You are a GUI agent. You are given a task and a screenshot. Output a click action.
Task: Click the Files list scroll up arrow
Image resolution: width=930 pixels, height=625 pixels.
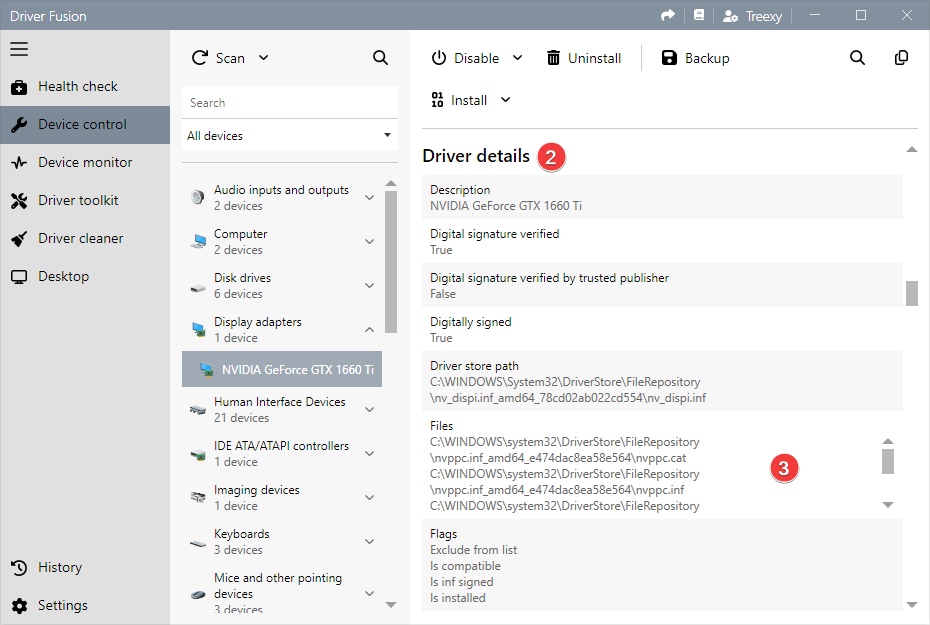tap(888, 441)
